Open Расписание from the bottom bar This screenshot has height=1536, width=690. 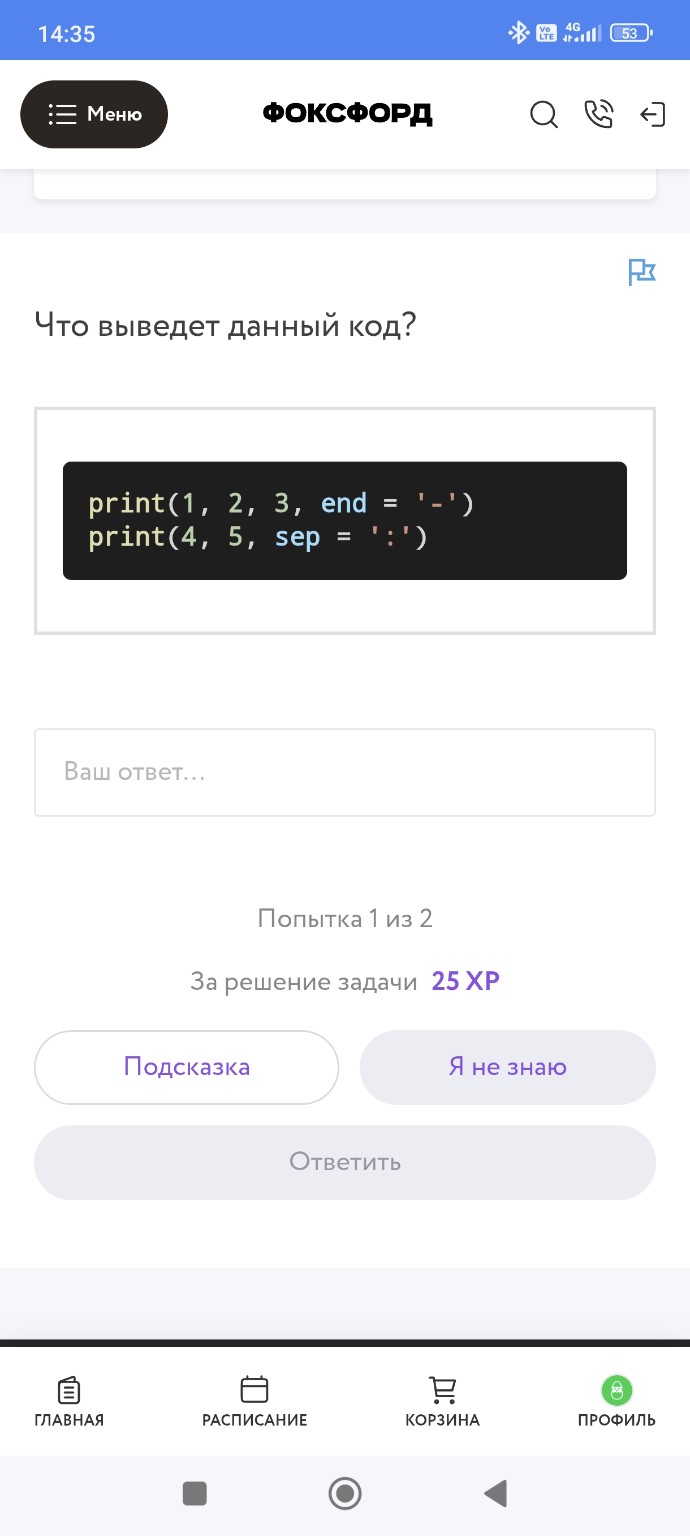(x=254, y=1400)
